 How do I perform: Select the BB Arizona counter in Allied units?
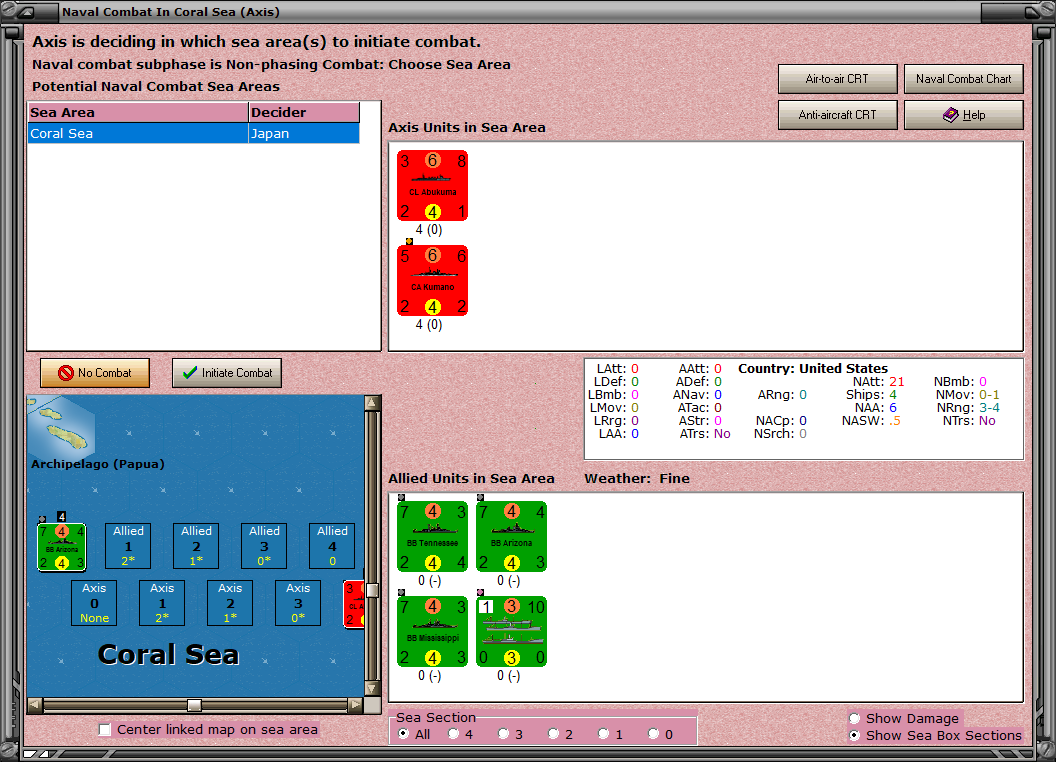[x=511, y=537]
